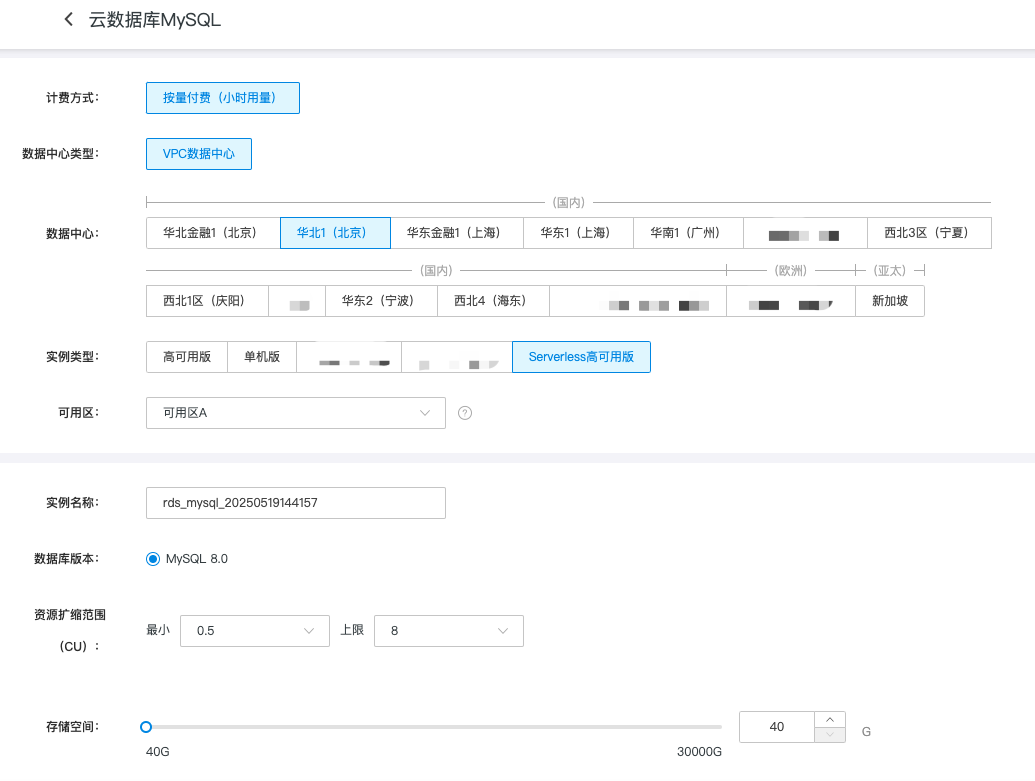Pick the 华北1（北京） data center
The height and width of the screenshot is (781, 1035).
click(335, 233)
